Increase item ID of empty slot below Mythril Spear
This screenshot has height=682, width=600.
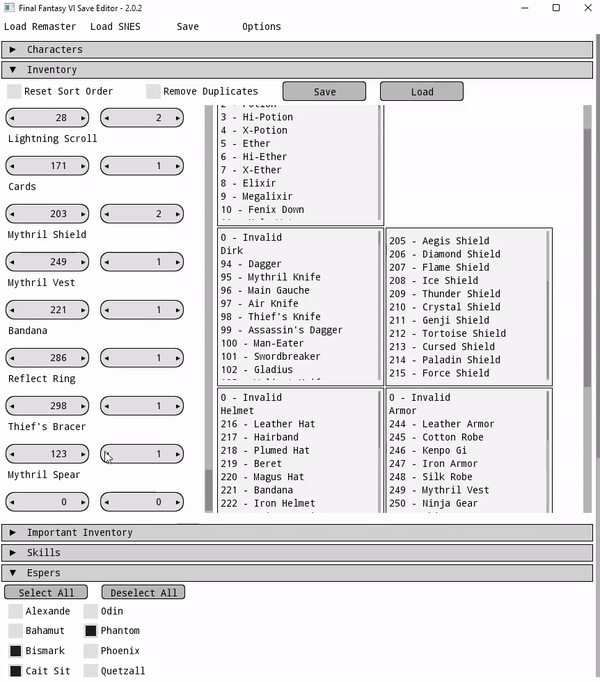pos(83,502)
